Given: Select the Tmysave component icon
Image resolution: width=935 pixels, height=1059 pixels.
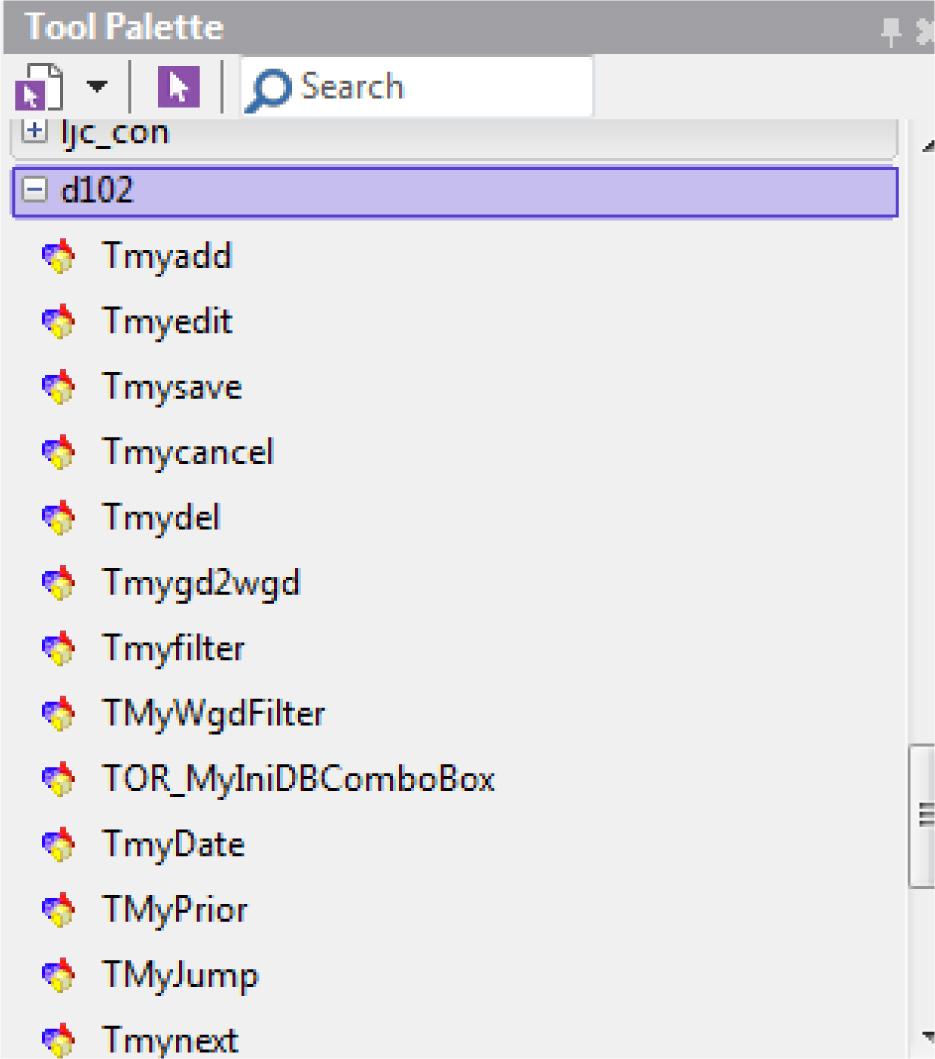Looking at the screenshot, I should pos(56,388).
